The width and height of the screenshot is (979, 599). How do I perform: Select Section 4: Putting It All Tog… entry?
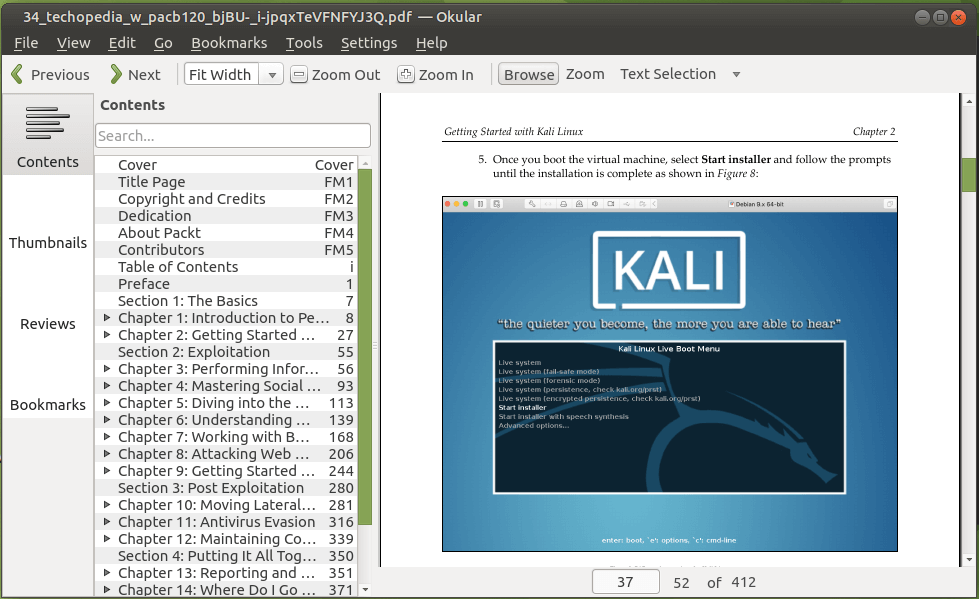(226, 556)
